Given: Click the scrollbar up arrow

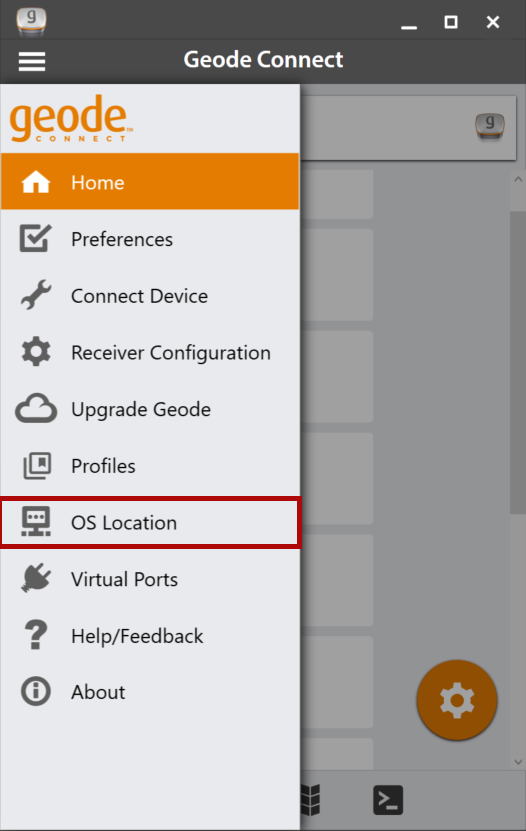Looking at the screenshot, I should [518, 179].
